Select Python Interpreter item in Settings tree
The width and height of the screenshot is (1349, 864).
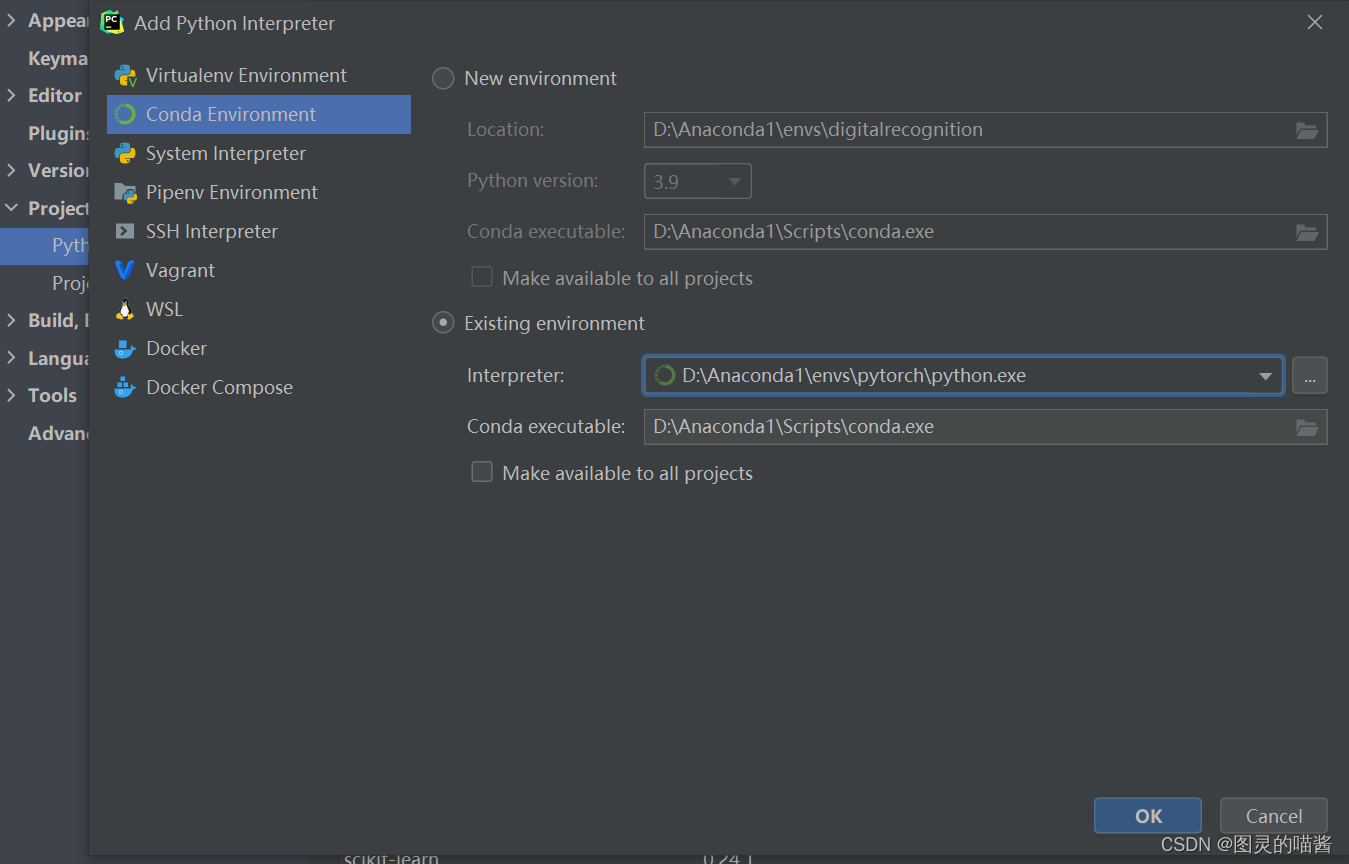45,246
